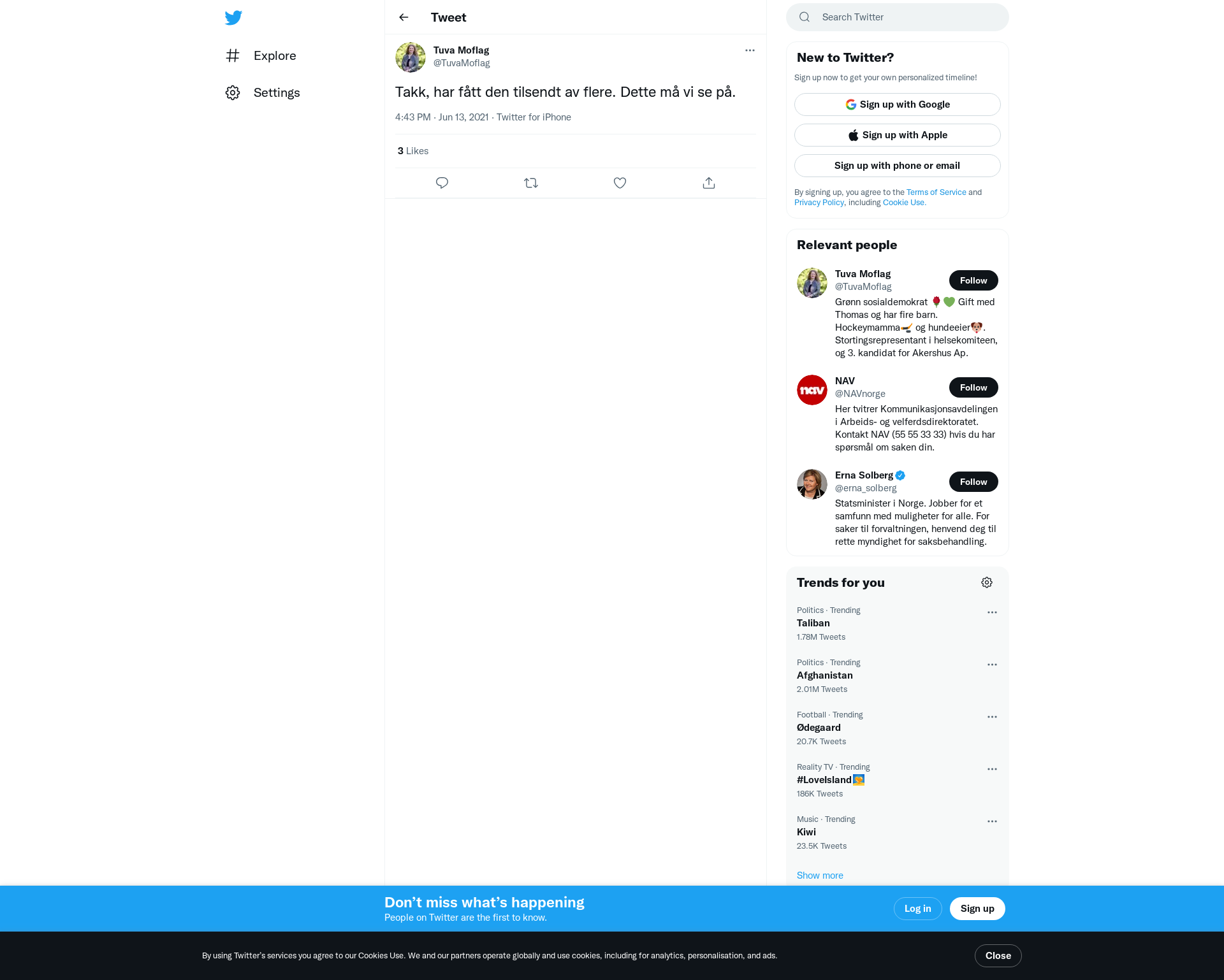Open Explore from the sidebar
The height and width of the screenshot is (980, 1224).
click(261, 55)
